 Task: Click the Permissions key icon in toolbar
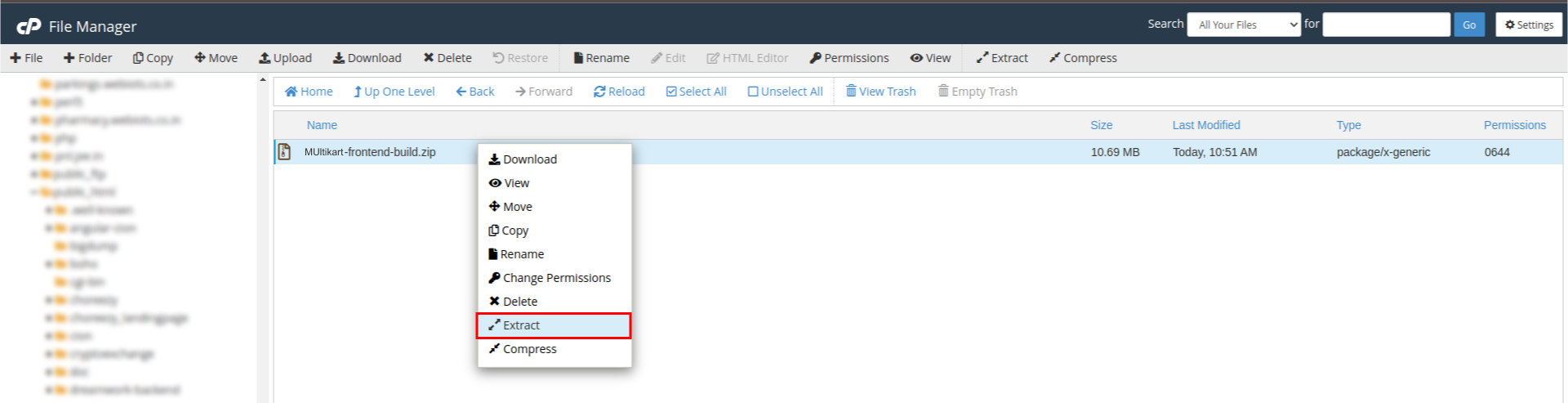[815, 58]
